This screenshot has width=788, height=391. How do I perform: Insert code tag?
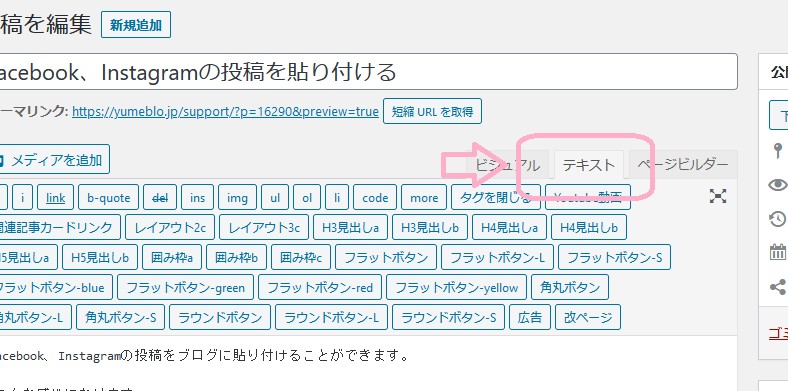(375, 198)
